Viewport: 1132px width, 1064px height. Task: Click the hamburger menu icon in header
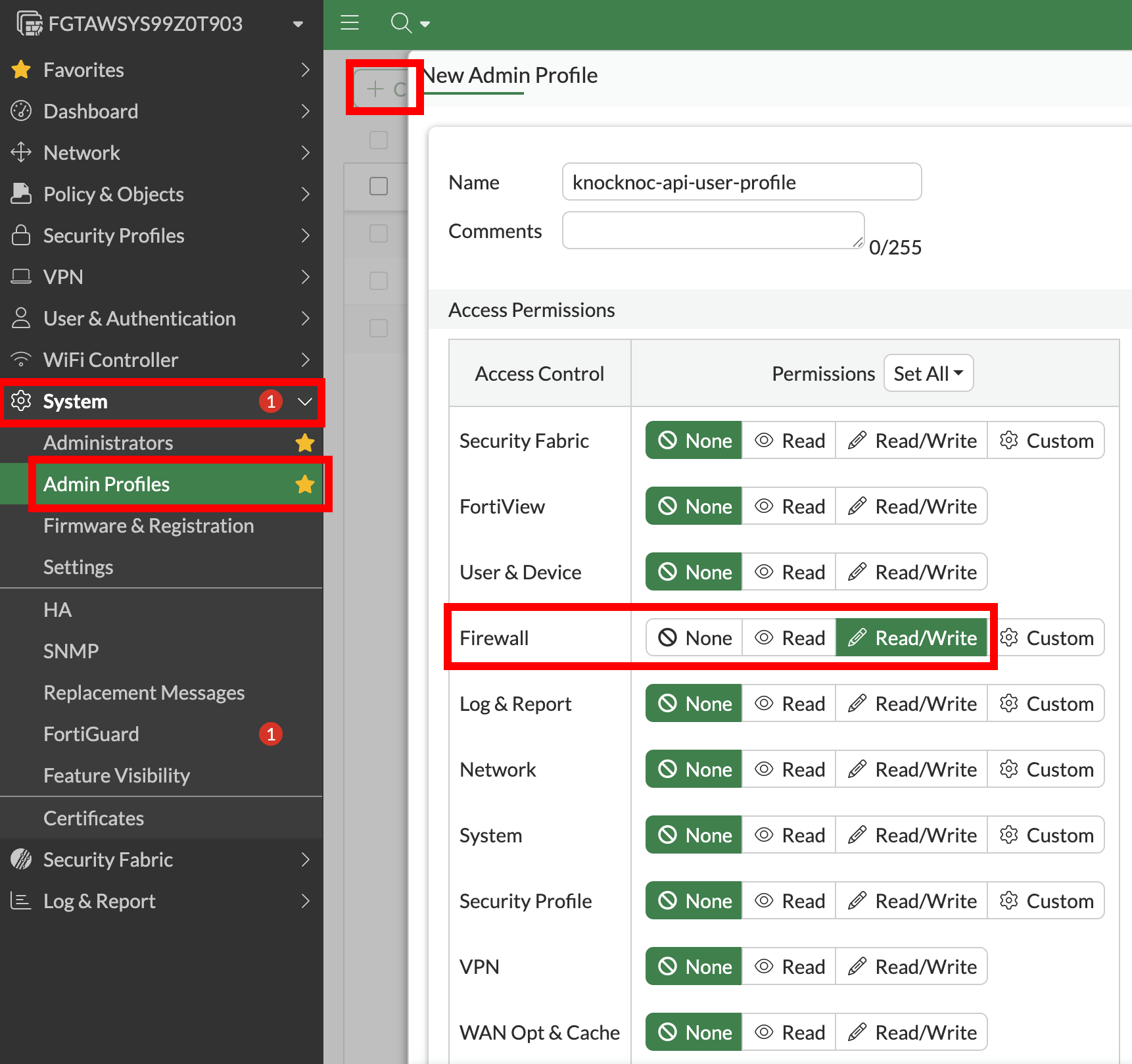coord(350,23)
